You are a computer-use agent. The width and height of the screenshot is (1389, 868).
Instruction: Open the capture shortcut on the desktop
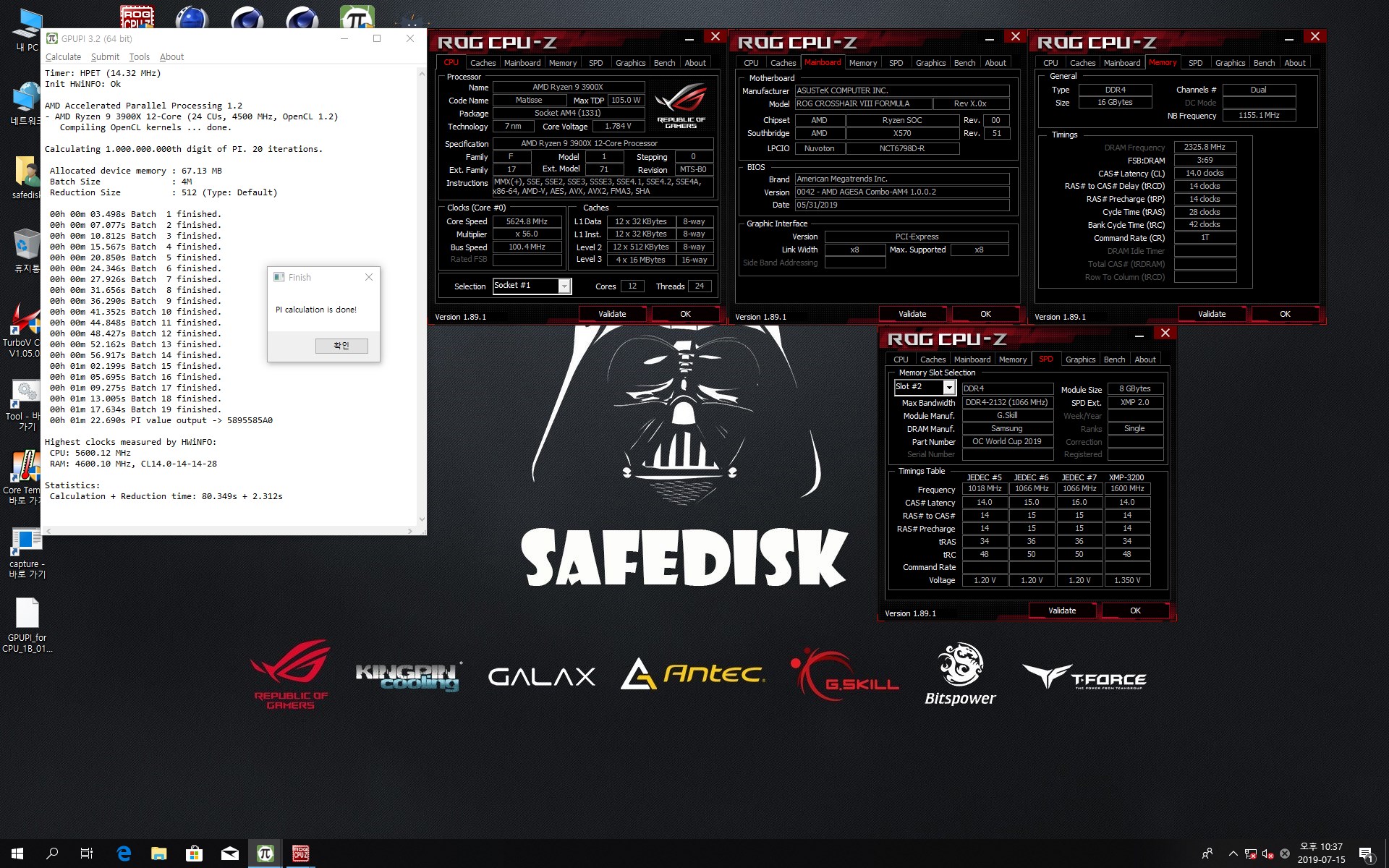point(26,553)
